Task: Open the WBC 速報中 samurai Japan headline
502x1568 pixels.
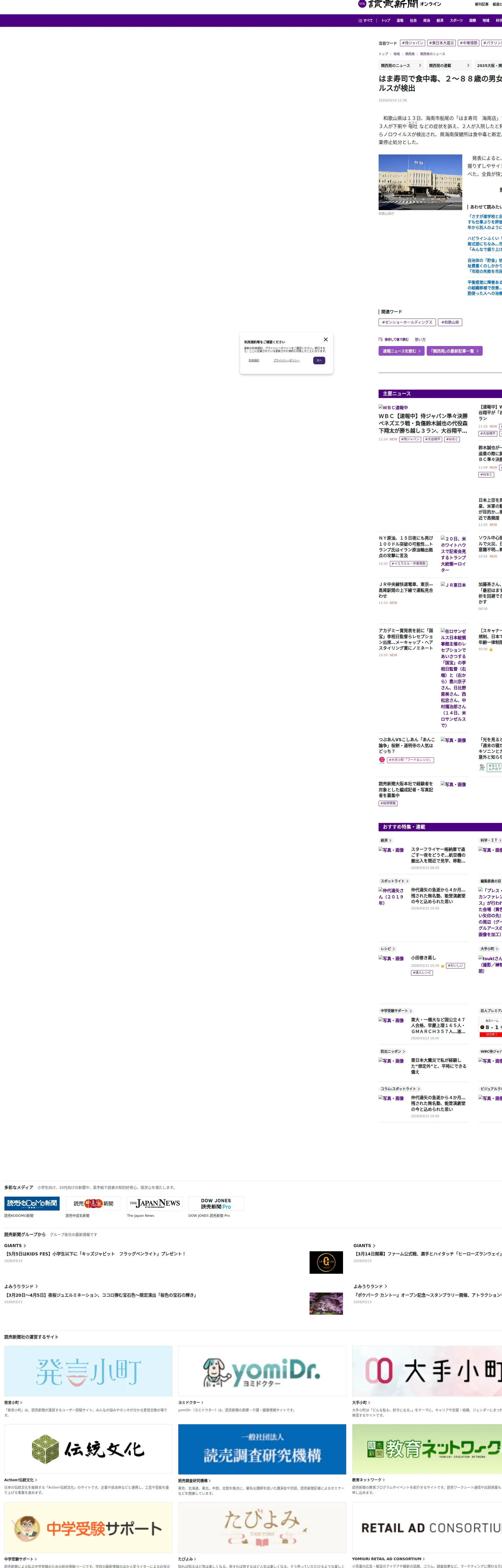Action: pos(423,424)
